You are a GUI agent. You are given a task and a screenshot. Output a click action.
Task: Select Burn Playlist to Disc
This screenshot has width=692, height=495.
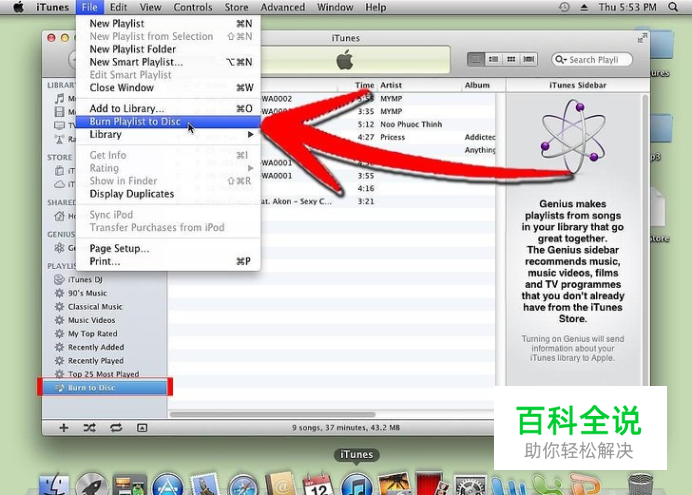168,121
